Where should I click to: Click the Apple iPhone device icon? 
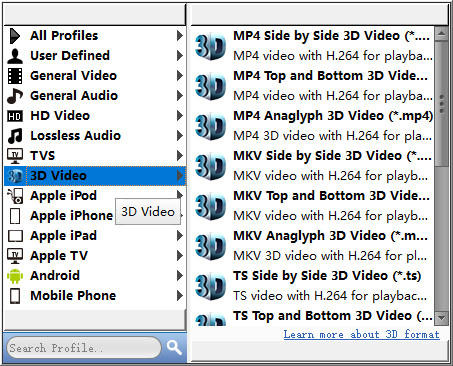point(15,216)
